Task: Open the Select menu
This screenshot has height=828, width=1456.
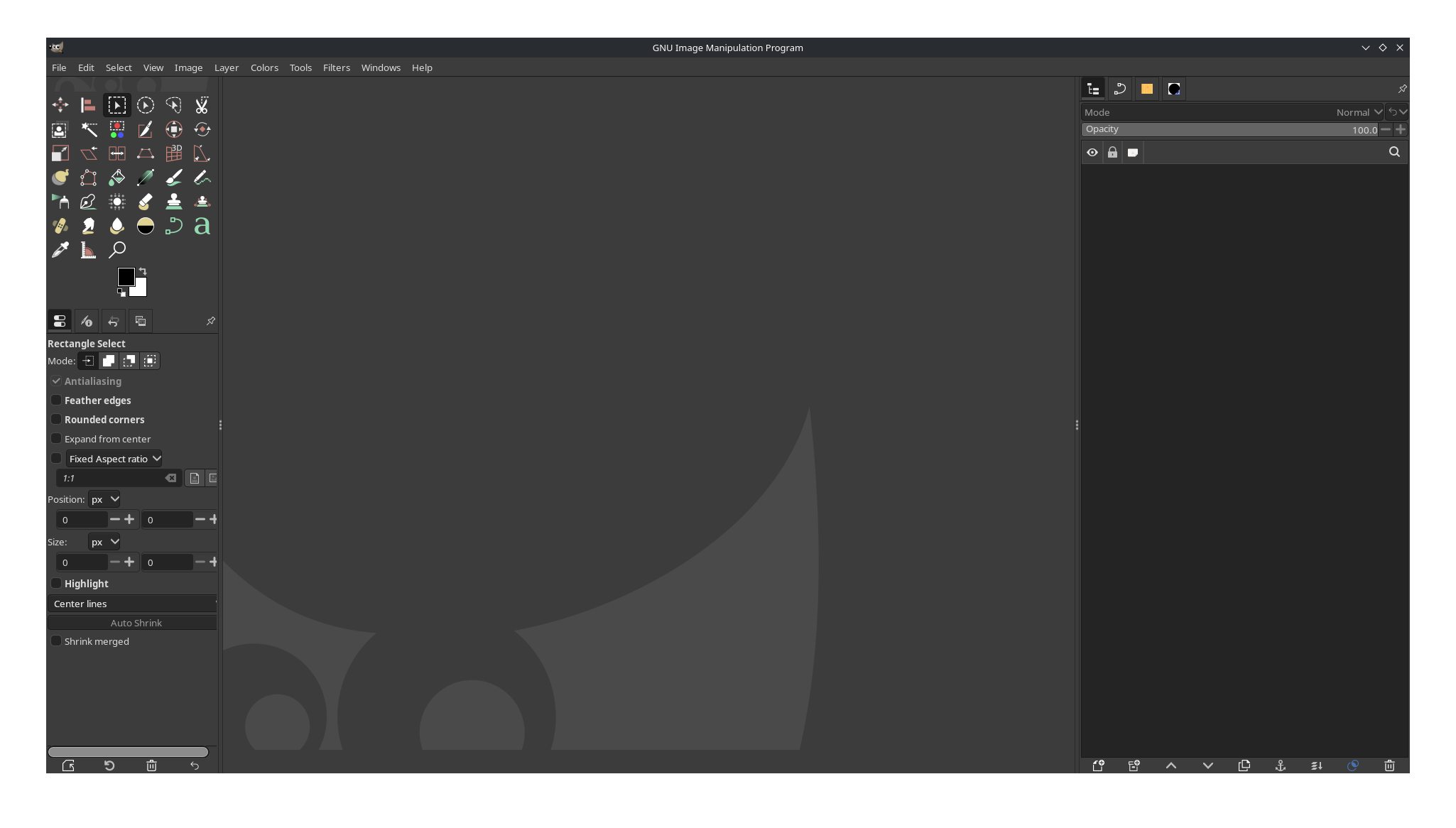Action: (x=119, y=67)
